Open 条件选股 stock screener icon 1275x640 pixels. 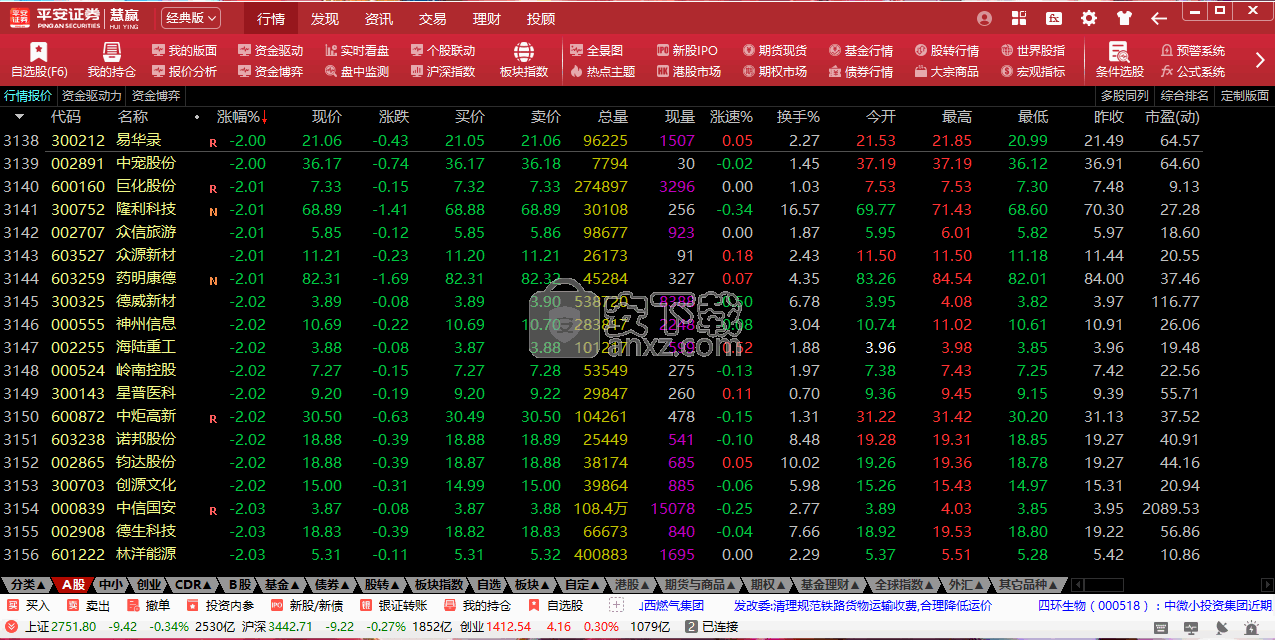click(x=1119, y=60)
